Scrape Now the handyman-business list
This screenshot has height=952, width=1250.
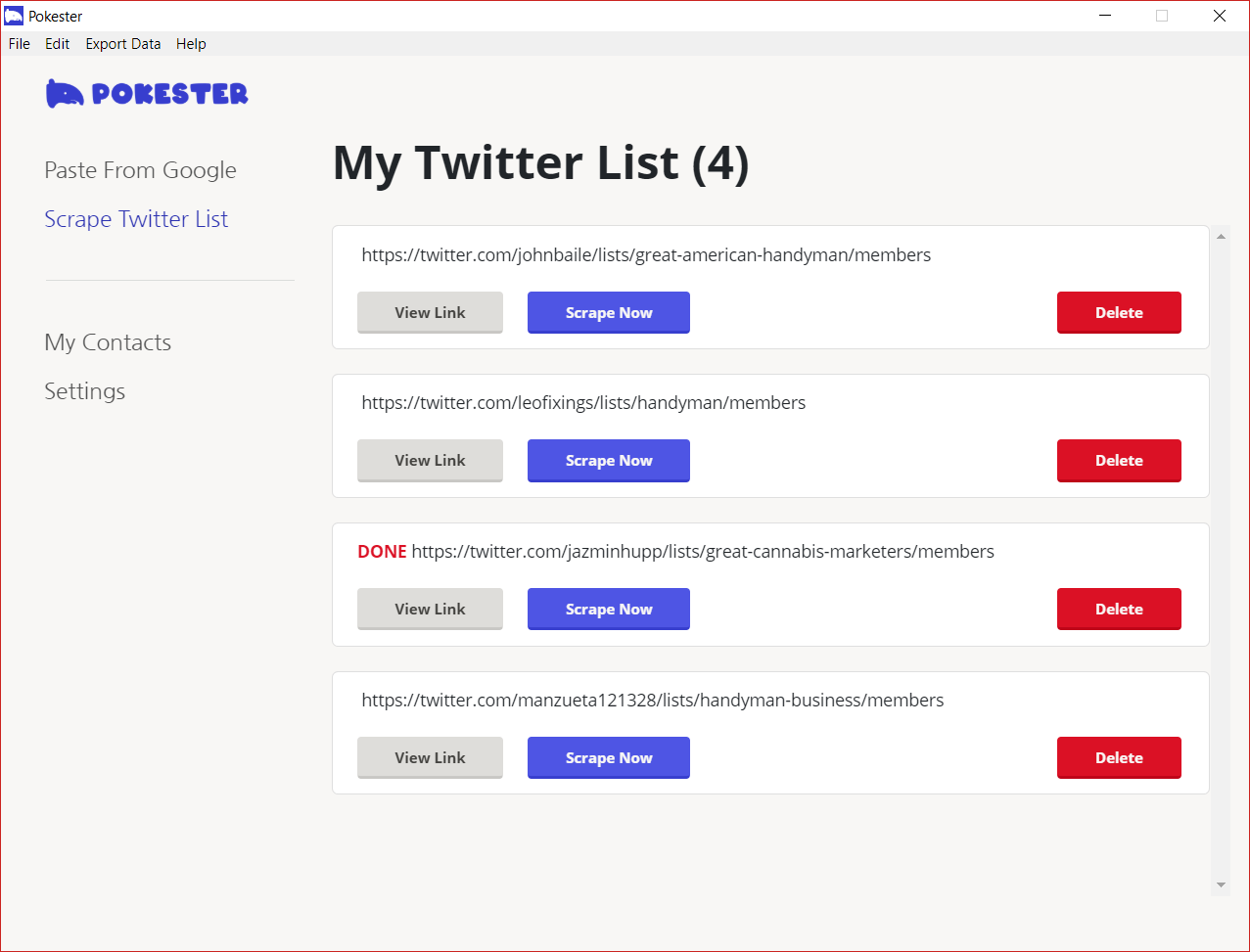(609, 758)
